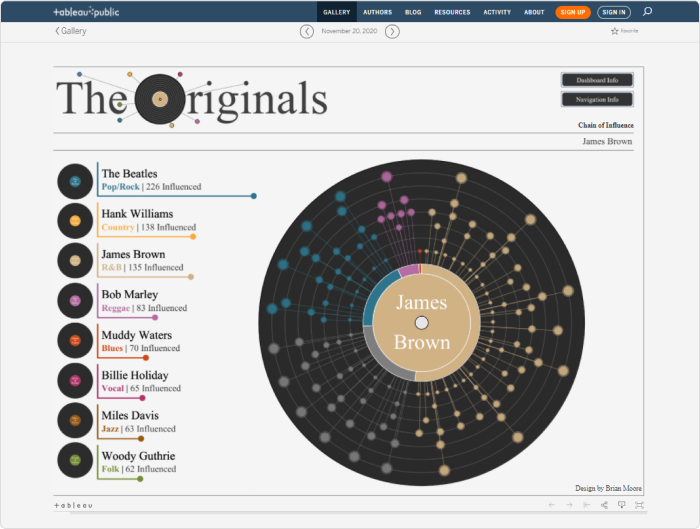Click the orange Sign Up button
700x529 pixels.
[x=573, y=12]
